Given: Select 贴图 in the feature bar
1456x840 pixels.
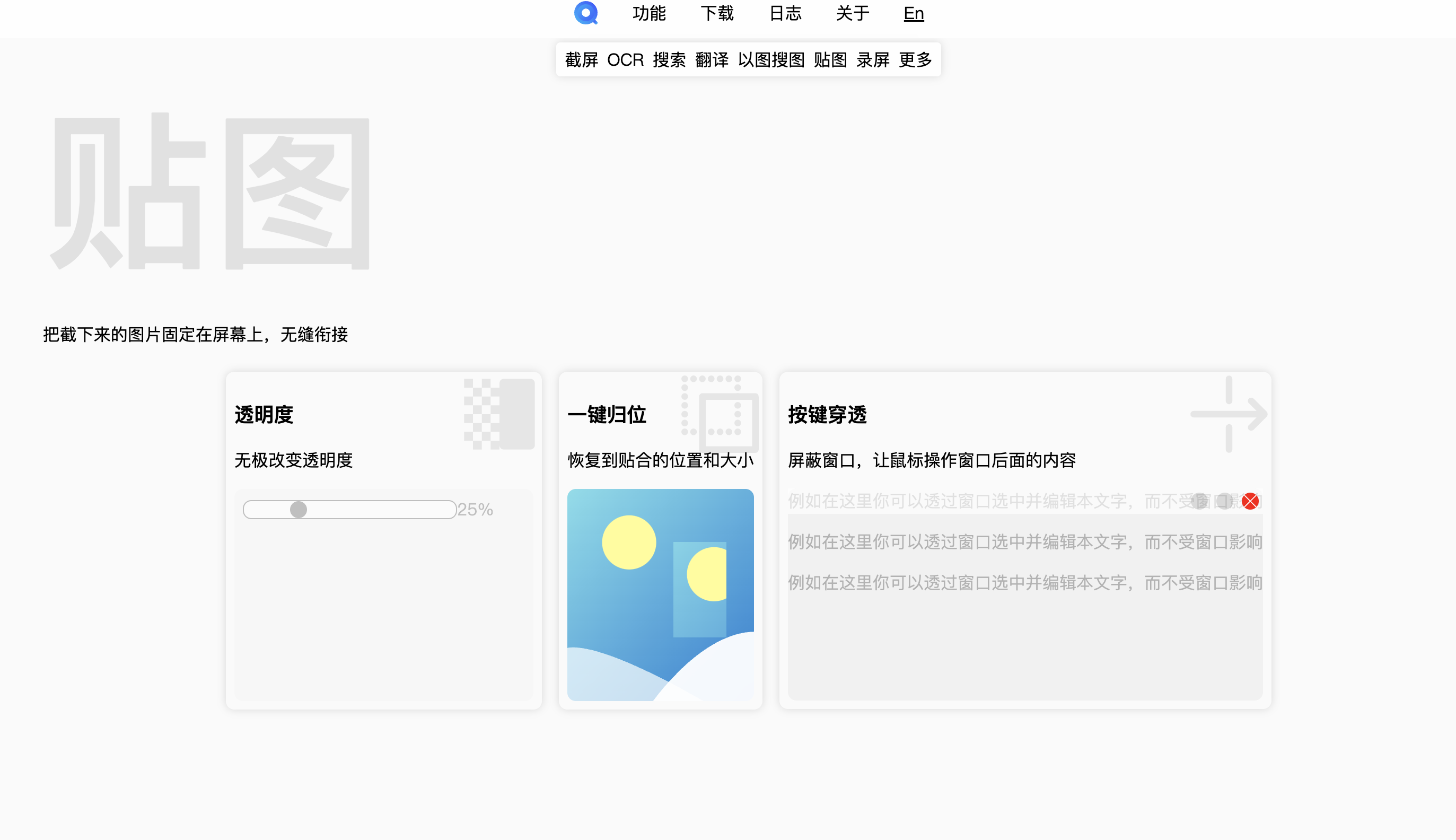Looking at the screenshot, I should click(x=830, y=59).
